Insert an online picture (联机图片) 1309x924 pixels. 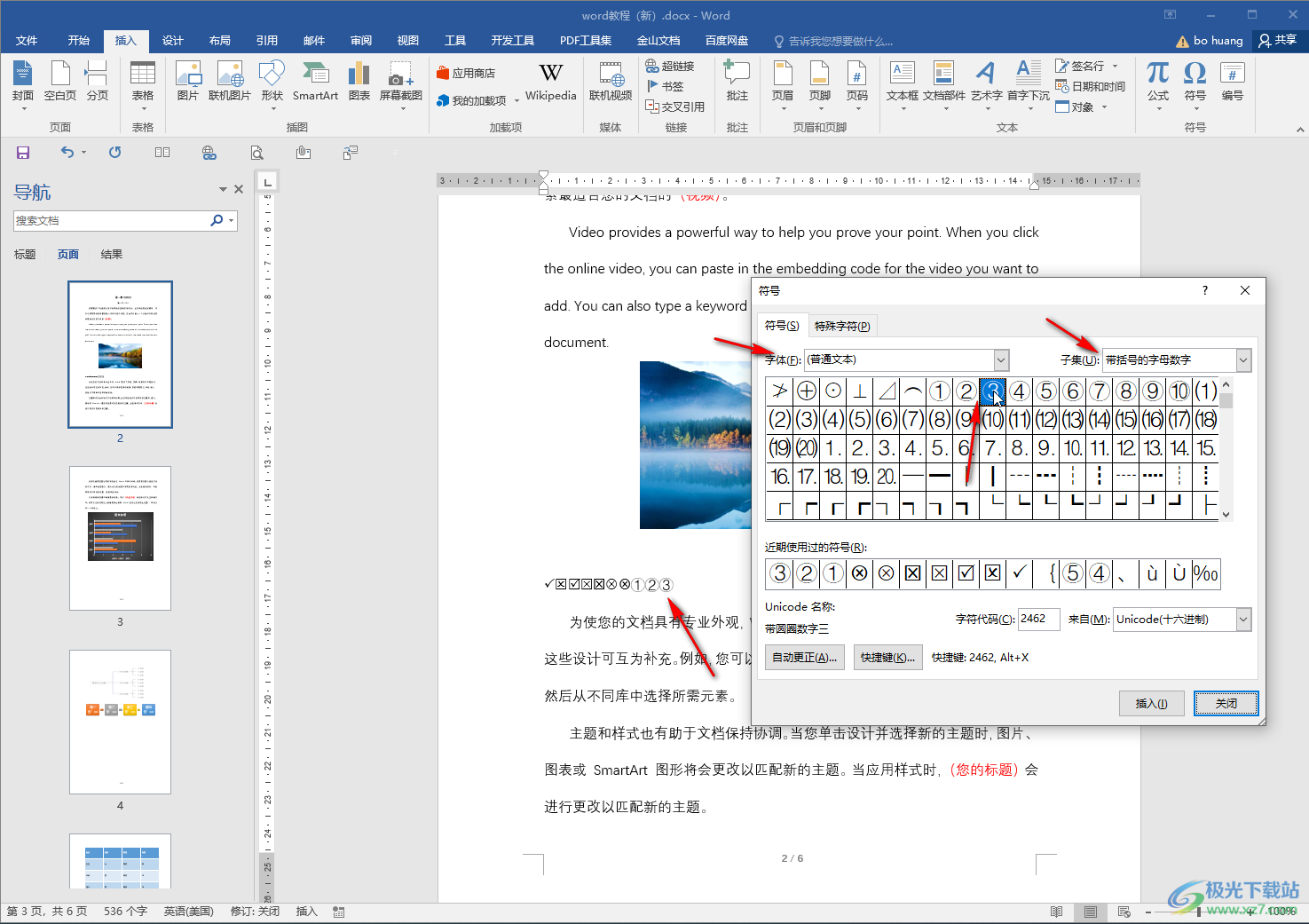[x=230, y=82]
